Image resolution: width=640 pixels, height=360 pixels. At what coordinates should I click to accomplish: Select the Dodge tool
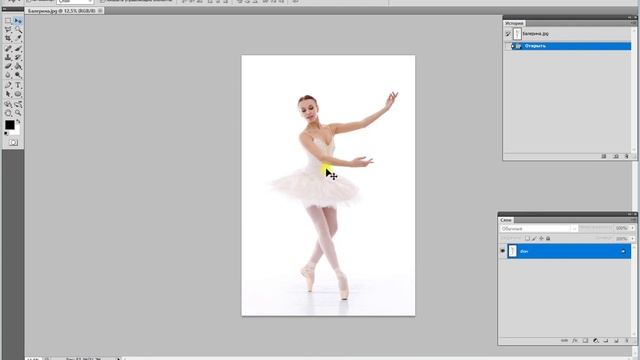point(18,76)
